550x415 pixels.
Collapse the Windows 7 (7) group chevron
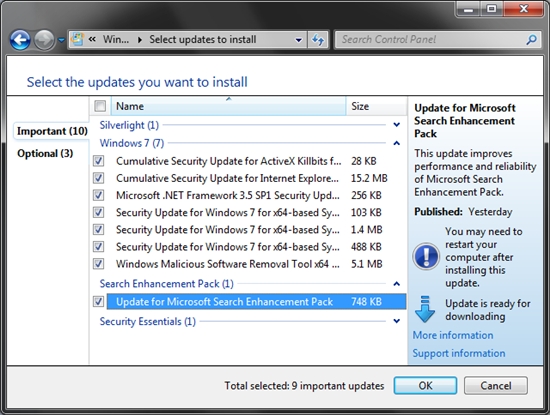click(x=397, y=143)
